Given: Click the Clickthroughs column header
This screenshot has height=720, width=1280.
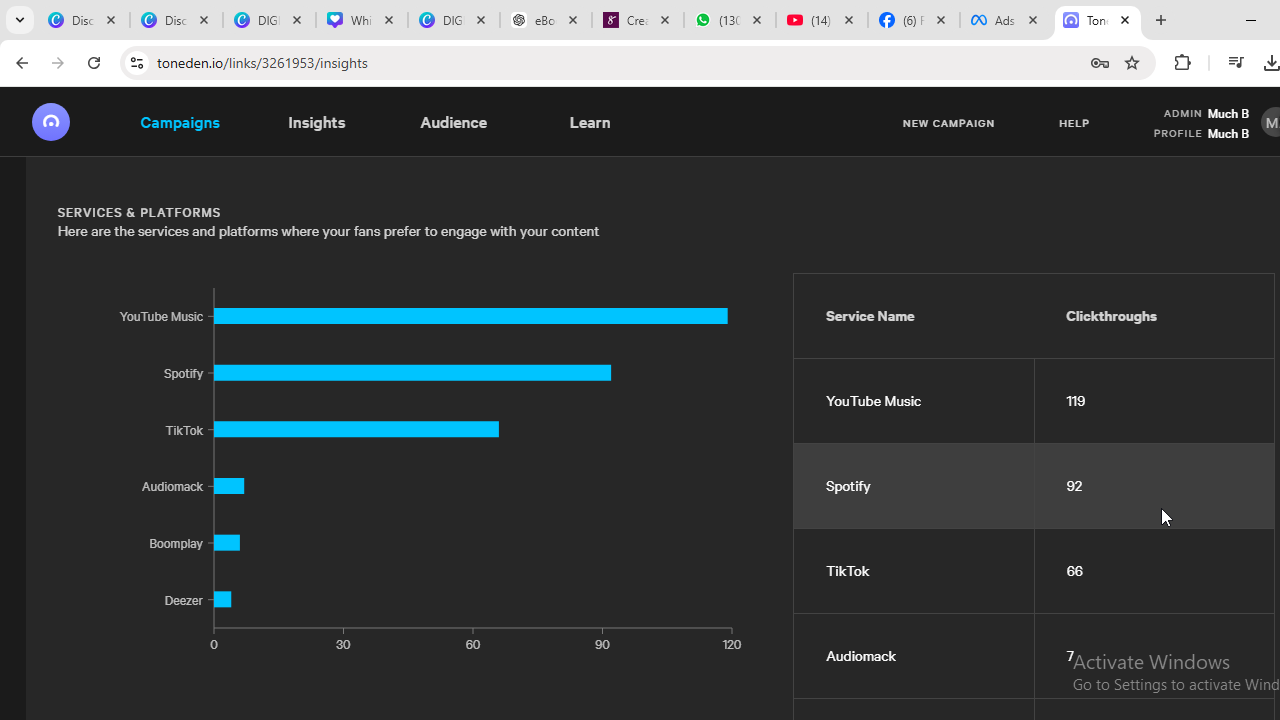Looking at the screenshot, I should (x=1111, y=316).
